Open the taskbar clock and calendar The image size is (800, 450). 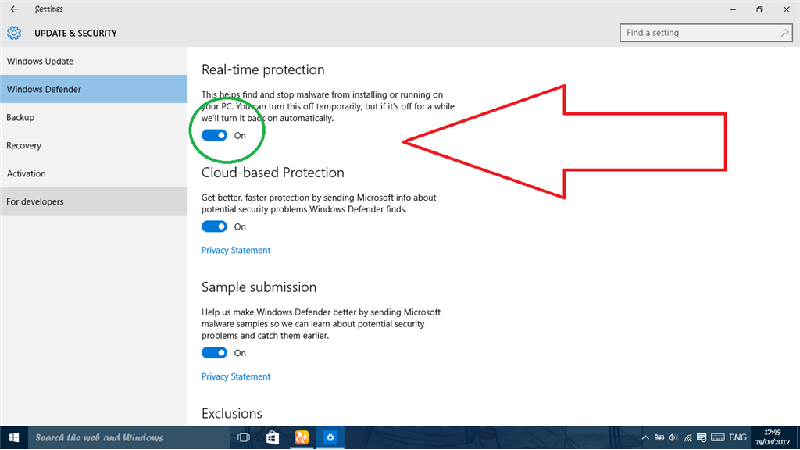point(772,437)
